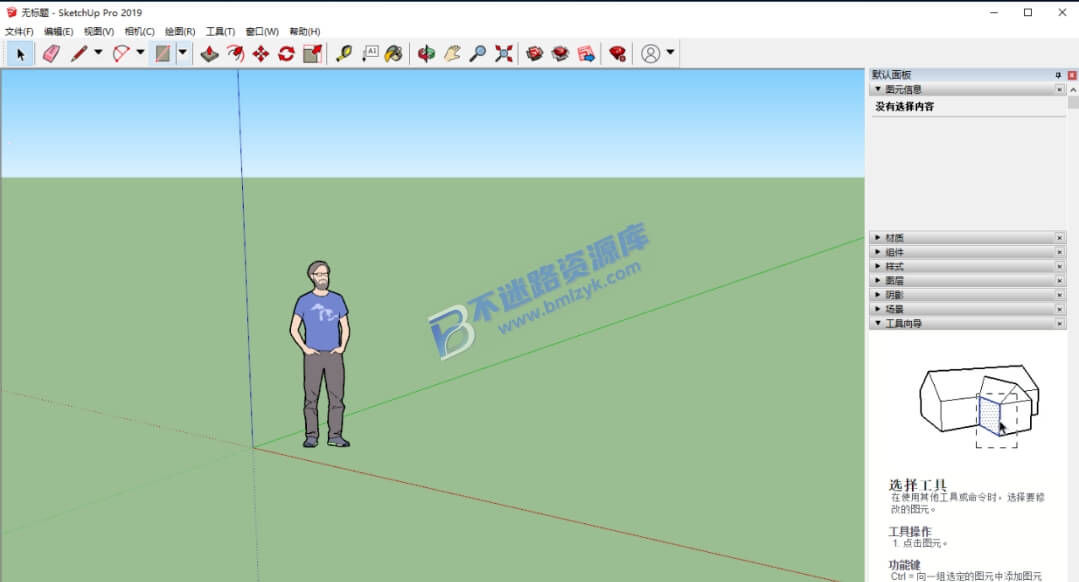Select the Scale tool

[312, 54]
